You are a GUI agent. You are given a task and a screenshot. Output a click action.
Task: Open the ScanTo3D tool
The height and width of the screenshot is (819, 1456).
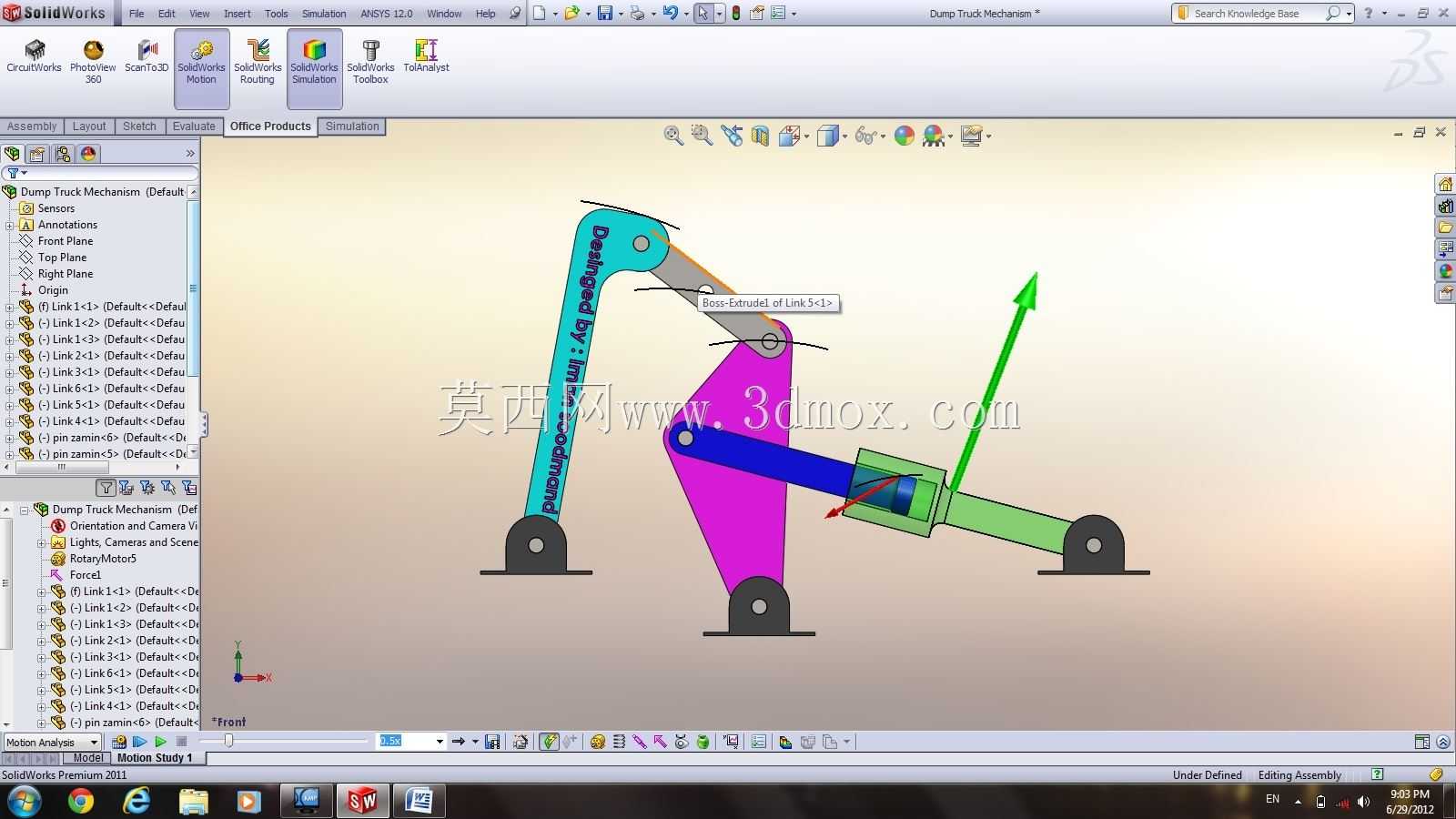coord(147,56)
